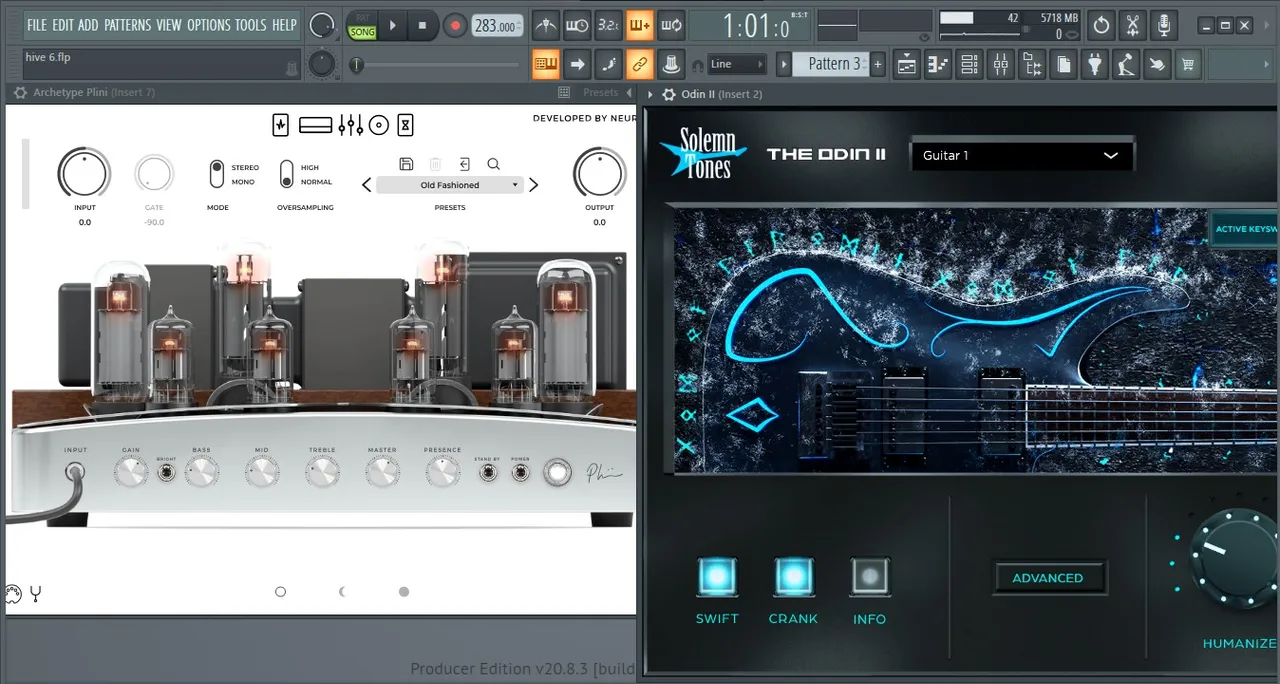Viewport: 1280px width, 684px height.
Task: Open the touch controller hand icon
Action: (1158, 64)
